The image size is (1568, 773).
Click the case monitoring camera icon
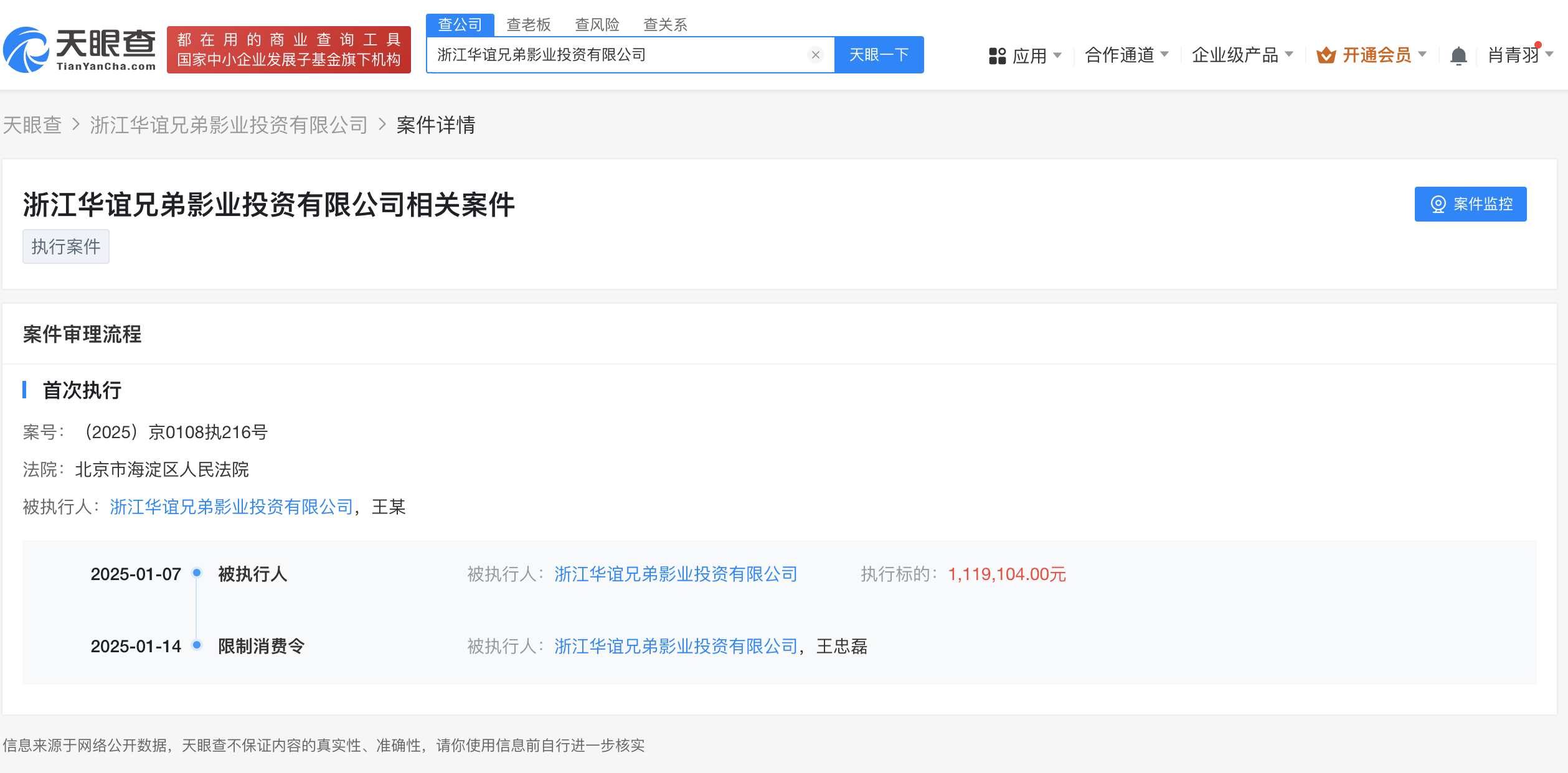click(x=1438, y=204)
